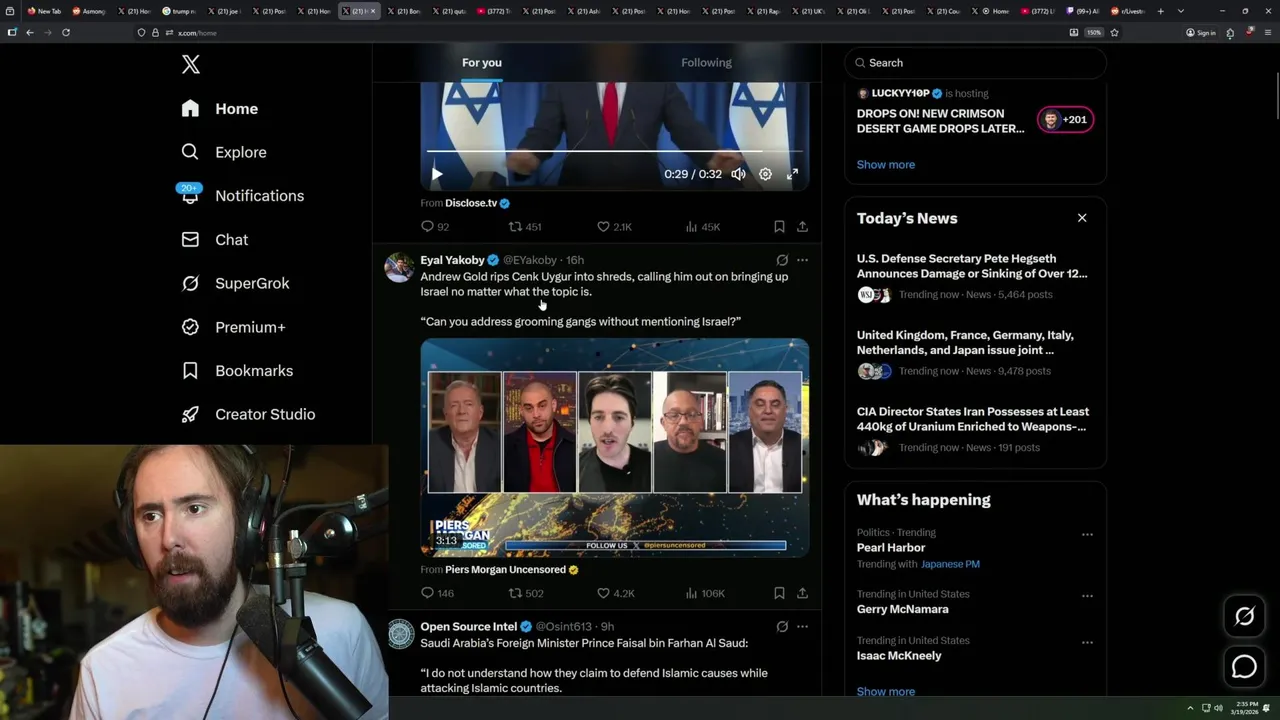Click the browser back arrow
Screen dimensions: 1280x720
point(30,33)
